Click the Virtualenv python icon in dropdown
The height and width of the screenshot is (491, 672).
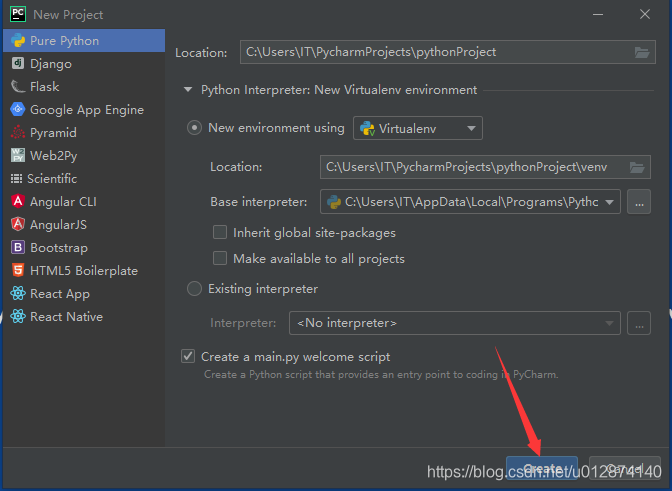click(368, 129)
